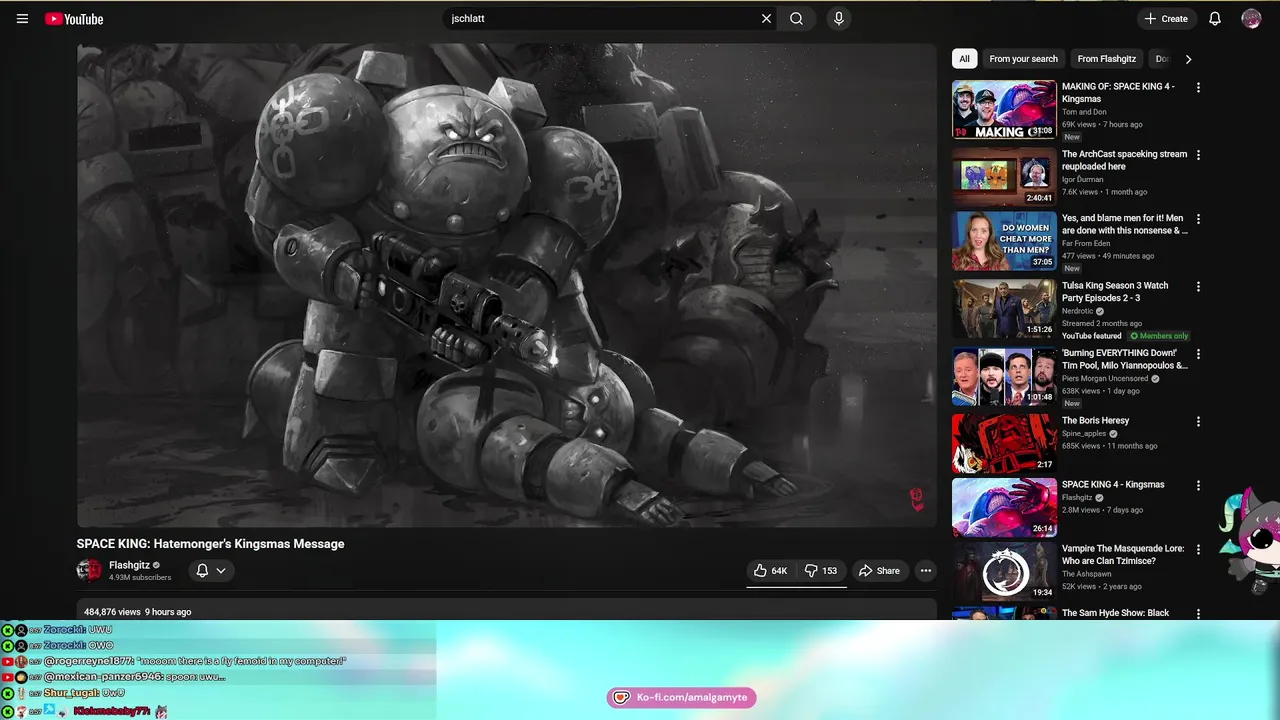1280x720 pixels.
Task: Click the Members only badge
Action: [1160, 336]
